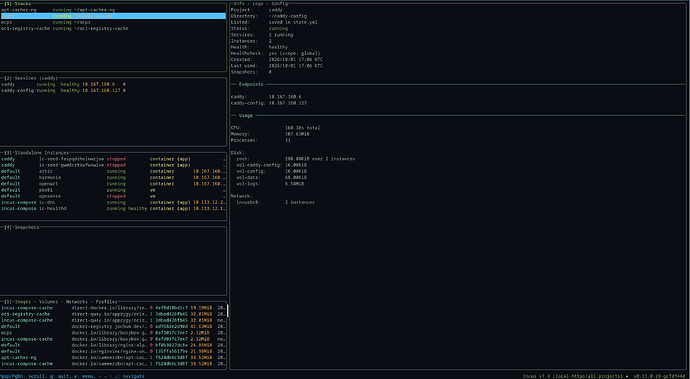The height and width of the screenshot is (379, 690).
Task: Click Memory value 107.61MiB
Action: tap(297, 134)
